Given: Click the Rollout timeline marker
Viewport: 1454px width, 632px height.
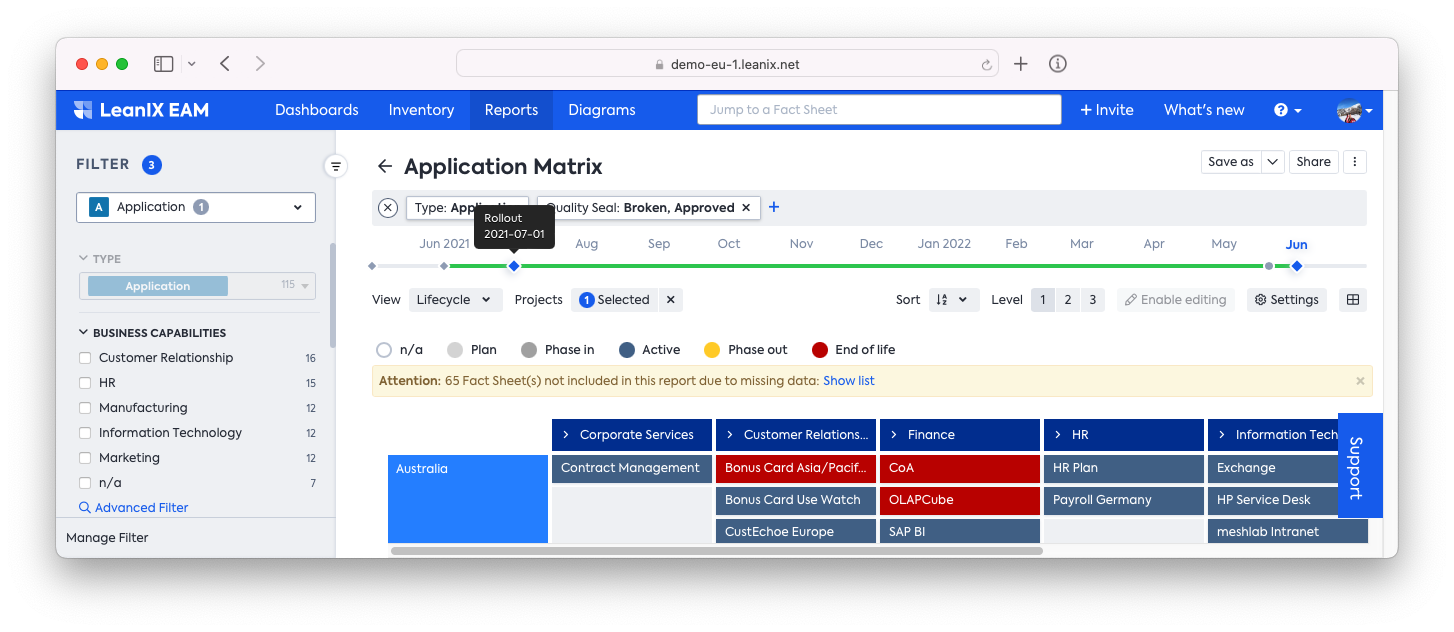Looking at the screenshot, I should [514, 266].
